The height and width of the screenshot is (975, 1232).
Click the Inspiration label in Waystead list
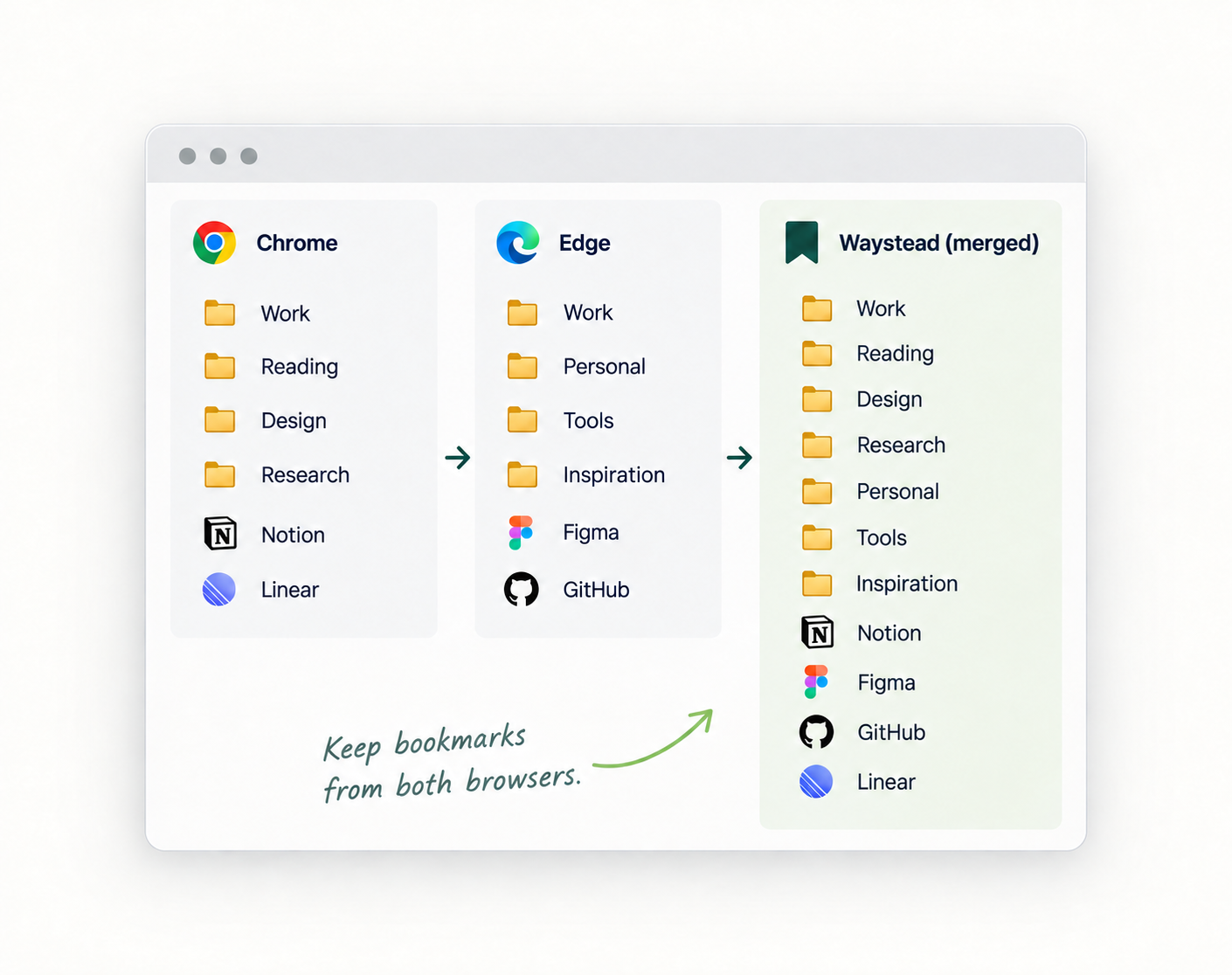907,584
